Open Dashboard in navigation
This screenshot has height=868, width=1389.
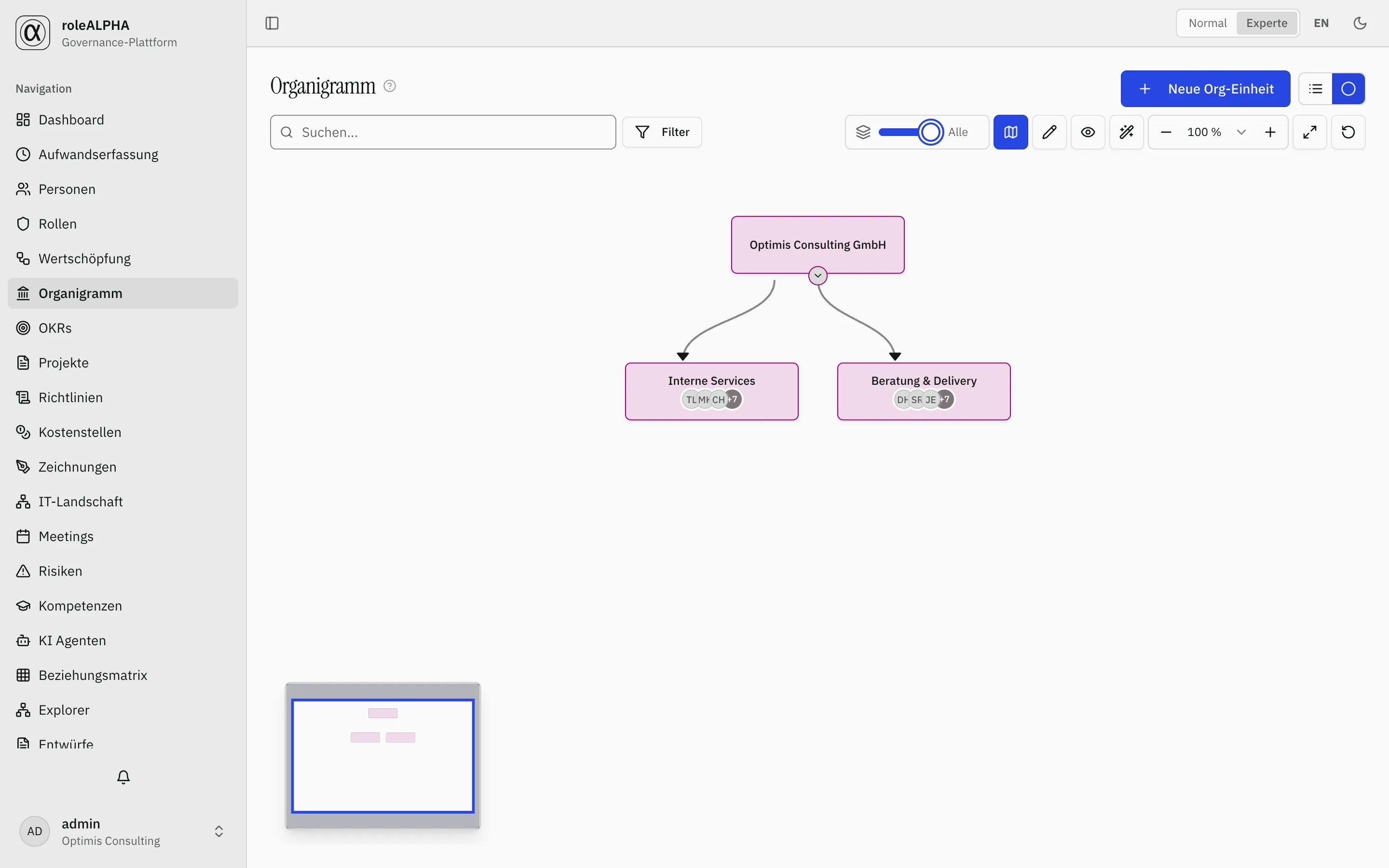(123, 120)
